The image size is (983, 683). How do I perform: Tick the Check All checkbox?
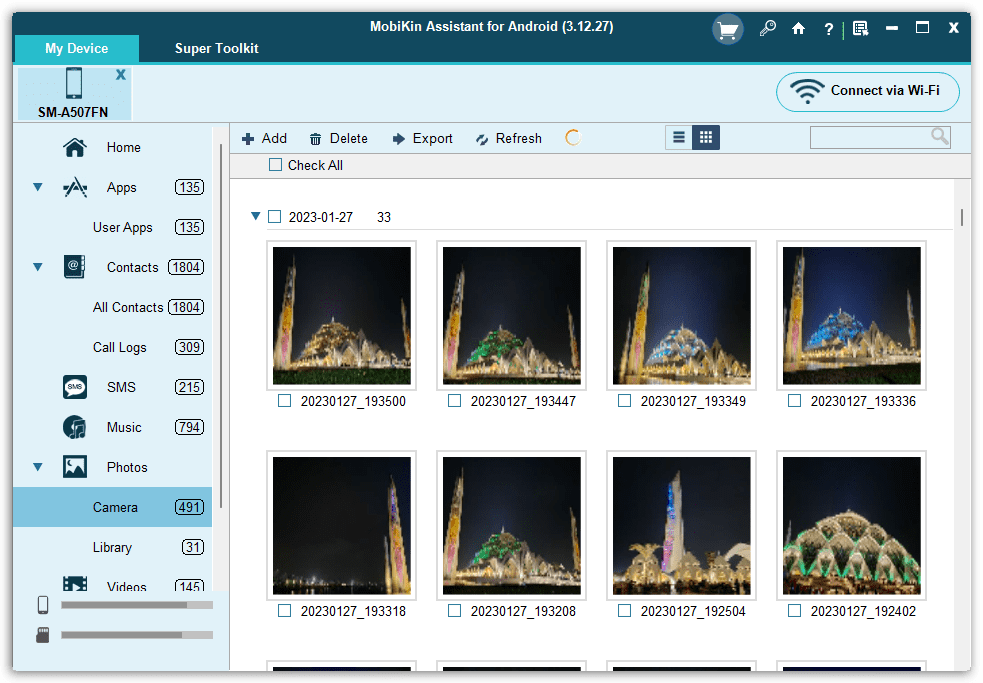click(275, 165)
